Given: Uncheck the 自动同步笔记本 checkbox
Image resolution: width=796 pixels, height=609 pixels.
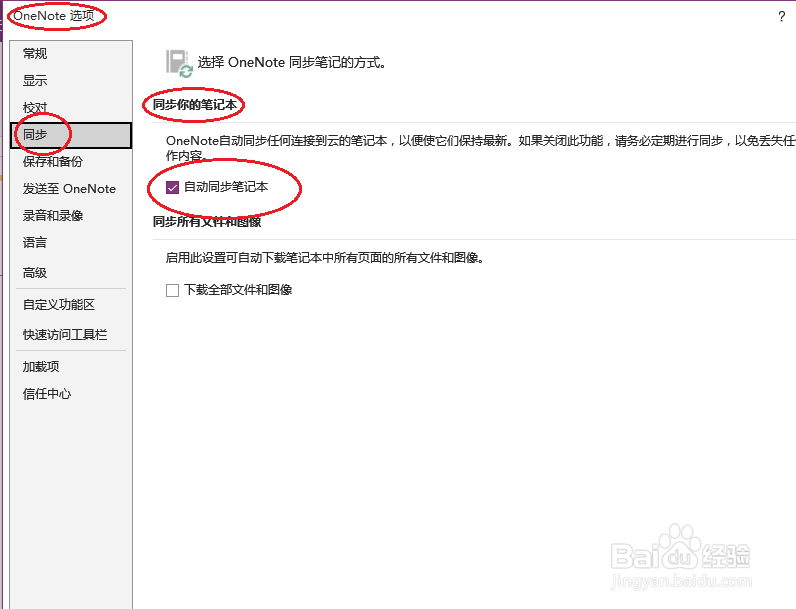Looking at the screenshot, I should [x=173, y=188].
